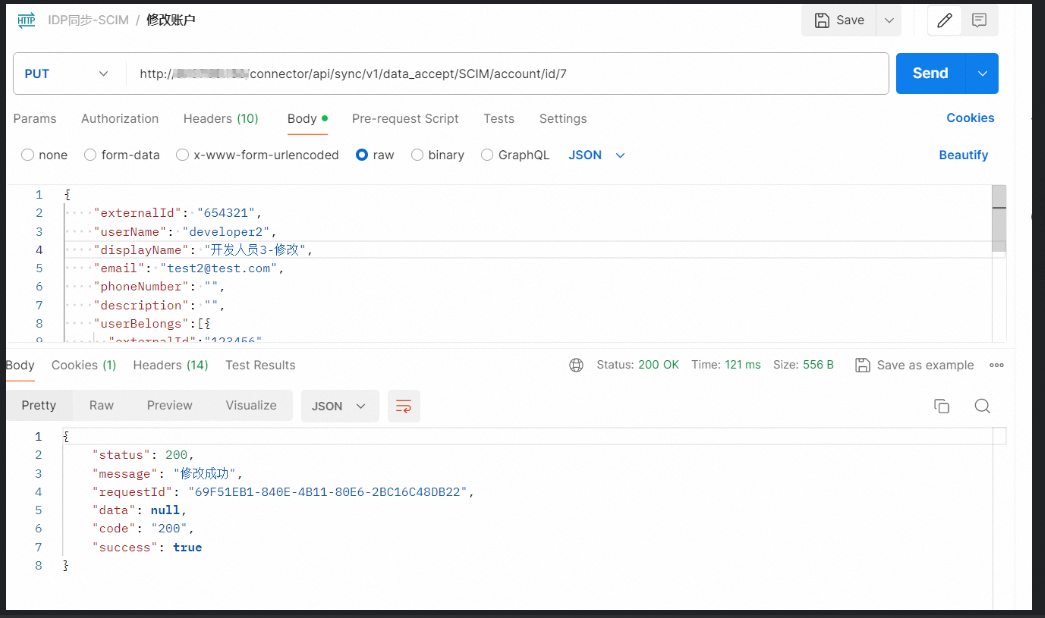The image size is (1045, 618).
Task: Open the three-dot more options menu
Action: pyautogui.click(x=996, y=365)
